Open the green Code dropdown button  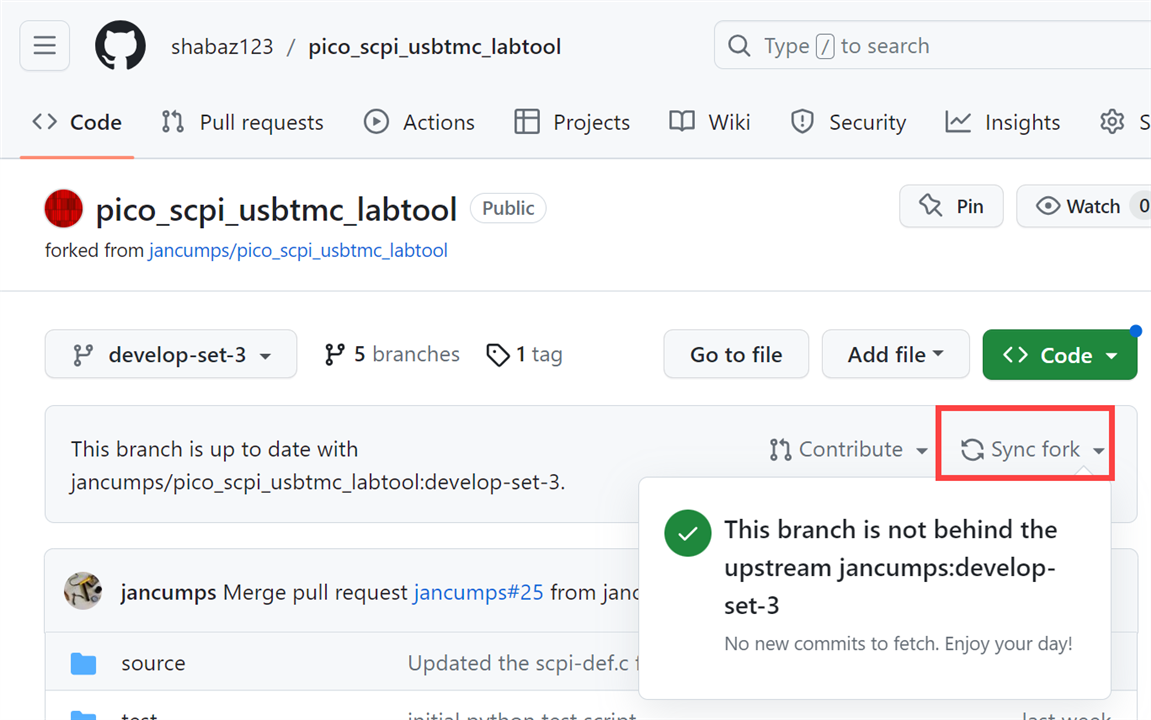[1059, 354]
